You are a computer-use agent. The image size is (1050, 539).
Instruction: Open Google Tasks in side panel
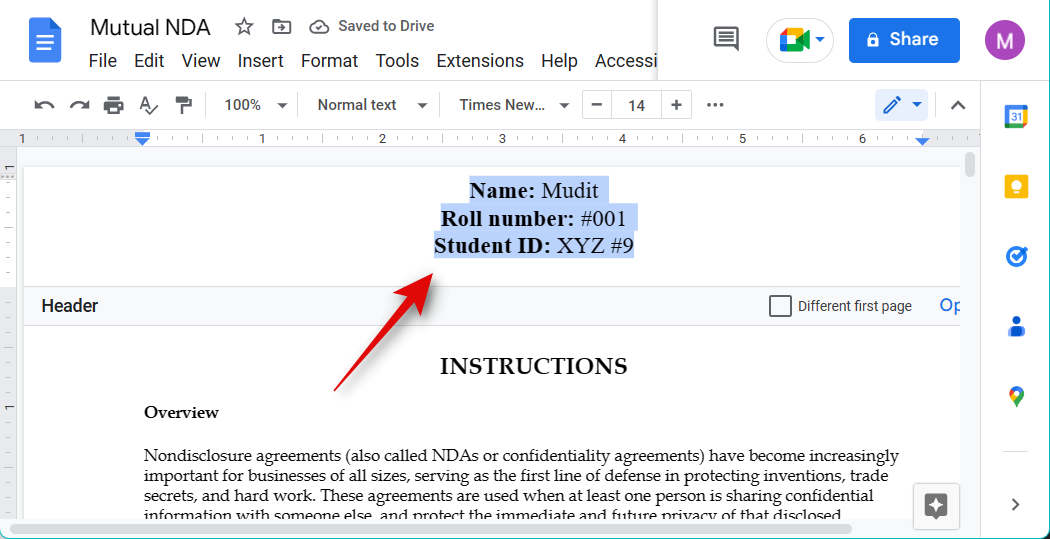click(x=1016, y=257)
